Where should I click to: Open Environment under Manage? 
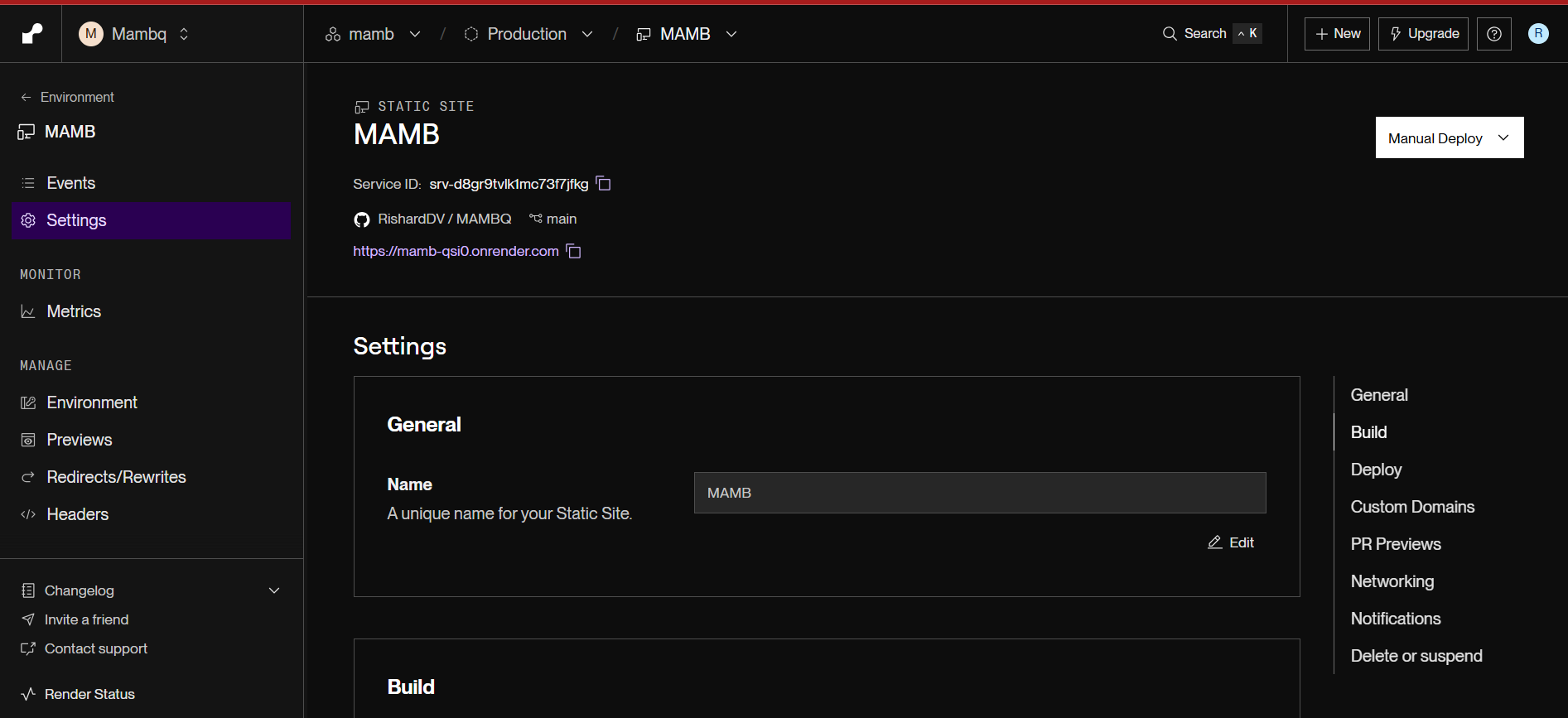pyautogui.click(x=152, y=402)
